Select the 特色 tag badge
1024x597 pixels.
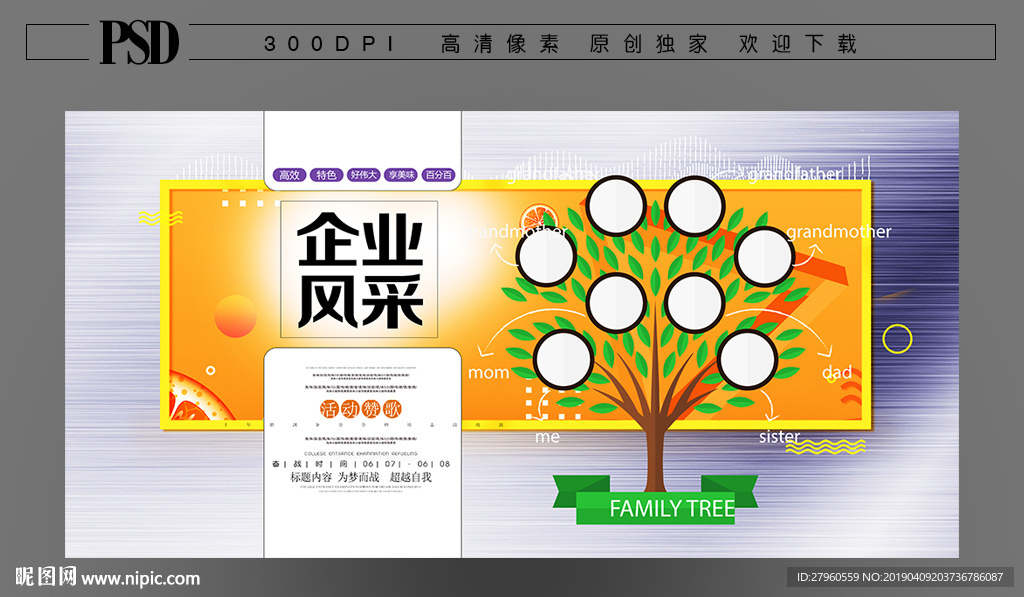tap(327, 173)
